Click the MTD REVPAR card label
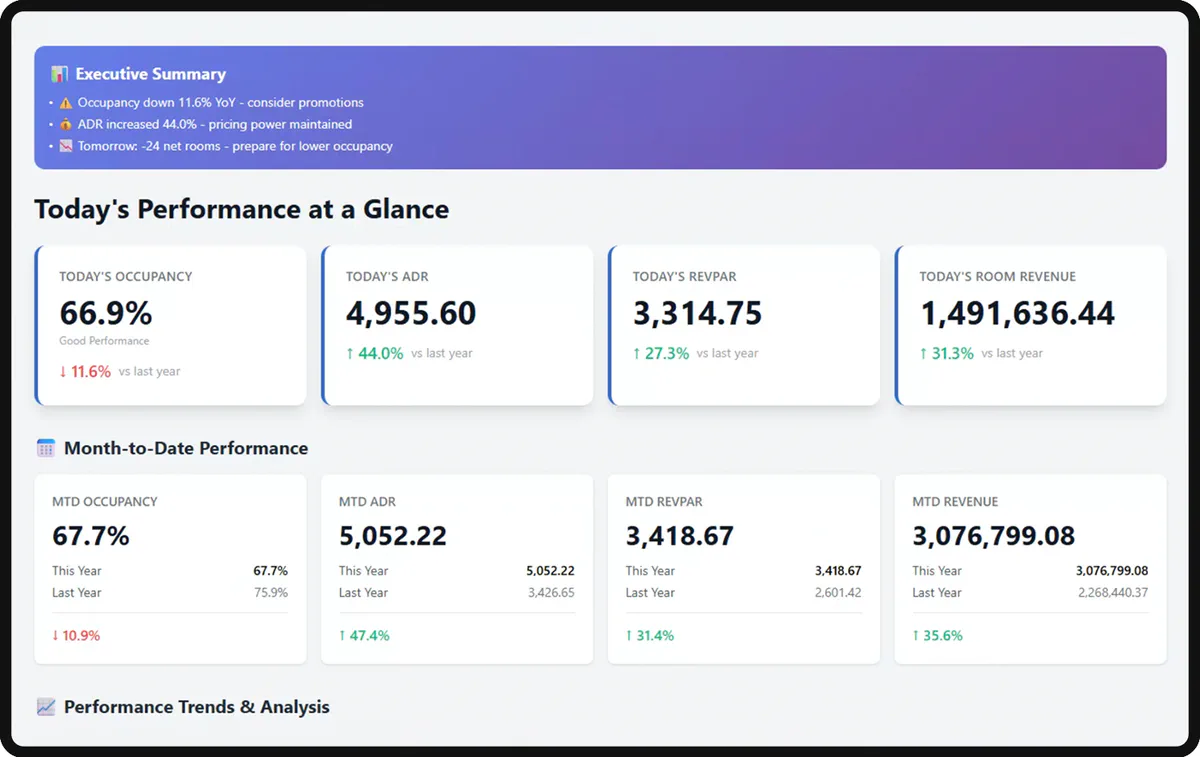 click(665, 502)
